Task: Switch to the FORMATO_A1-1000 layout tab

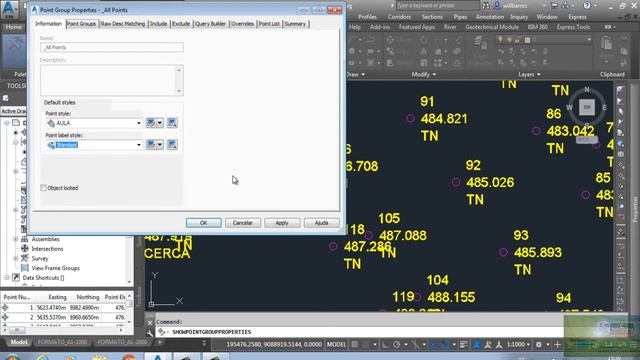Action: [62, 342]
